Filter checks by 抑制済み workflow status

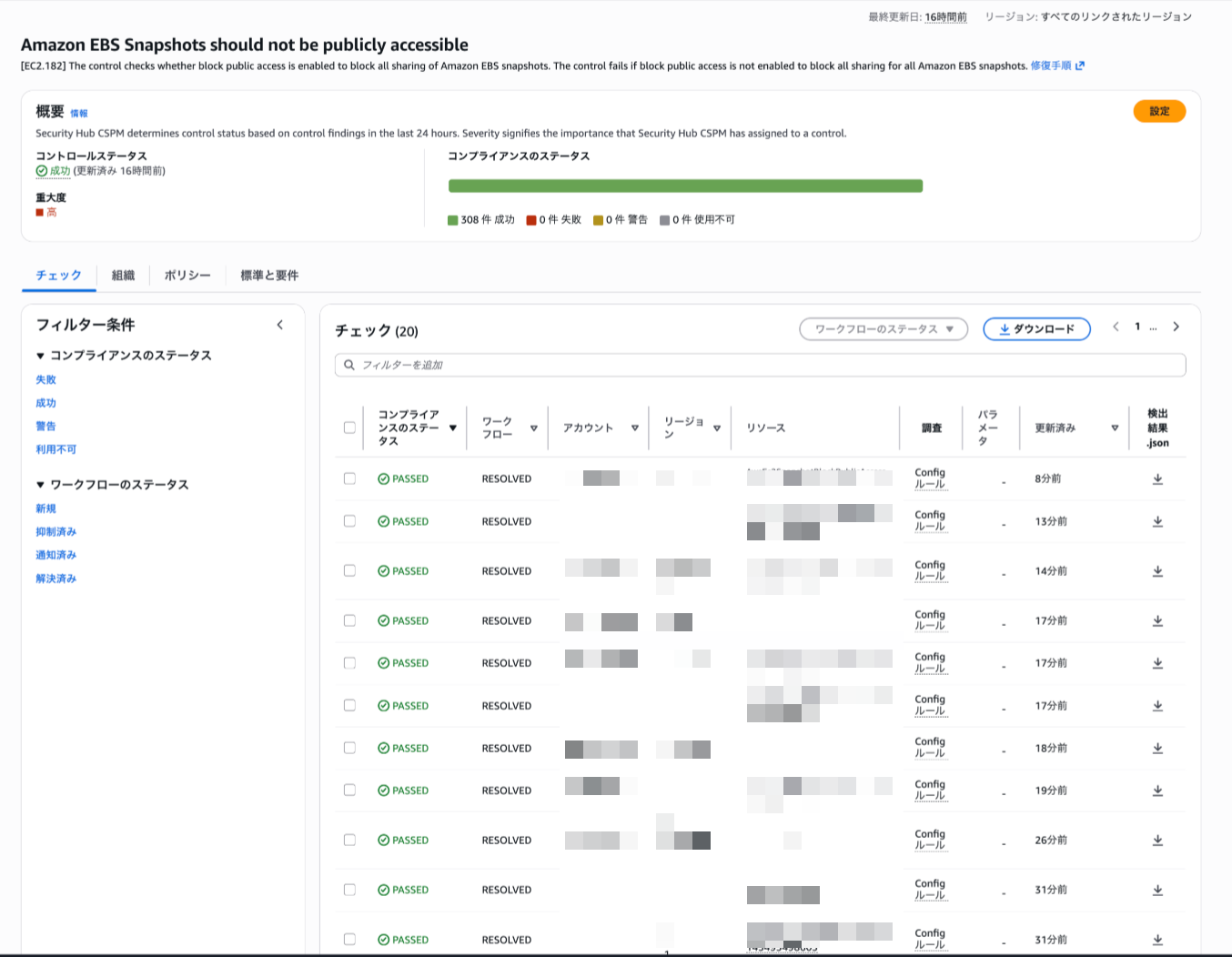56,531
